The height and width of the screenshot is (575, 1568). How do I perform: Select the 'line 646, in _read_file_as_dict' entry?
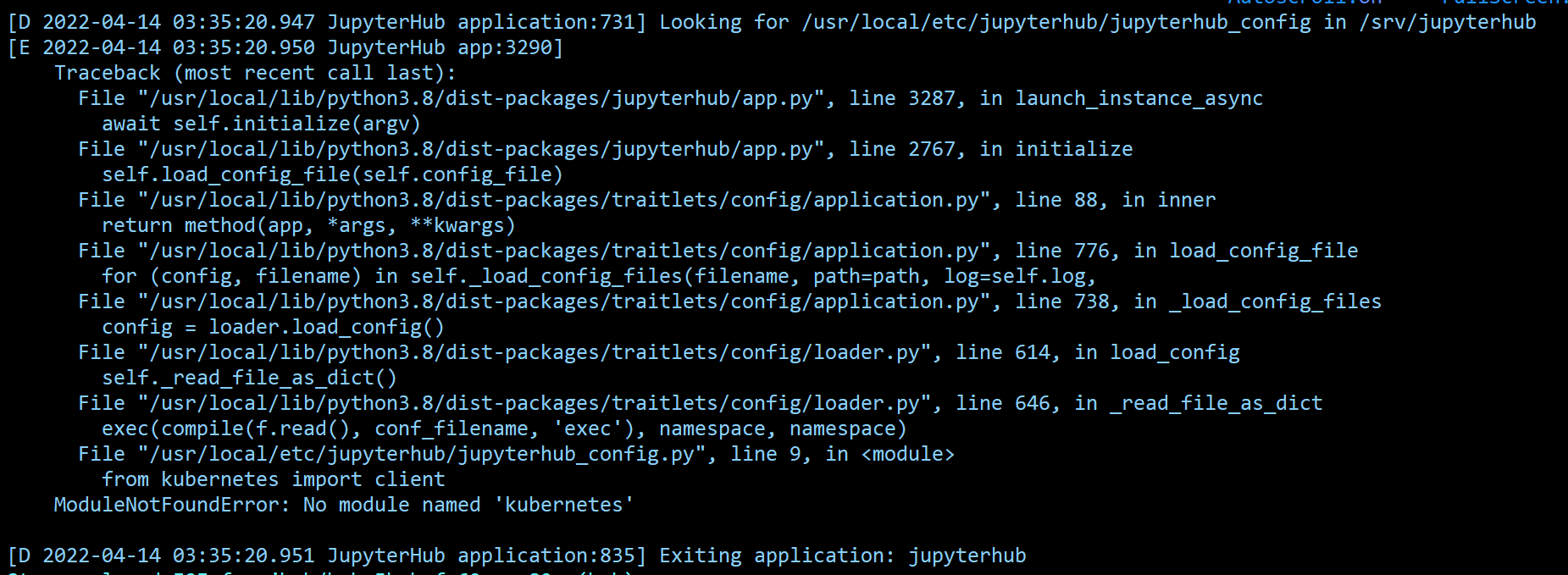pyautogui.click(x=700, y=403)
